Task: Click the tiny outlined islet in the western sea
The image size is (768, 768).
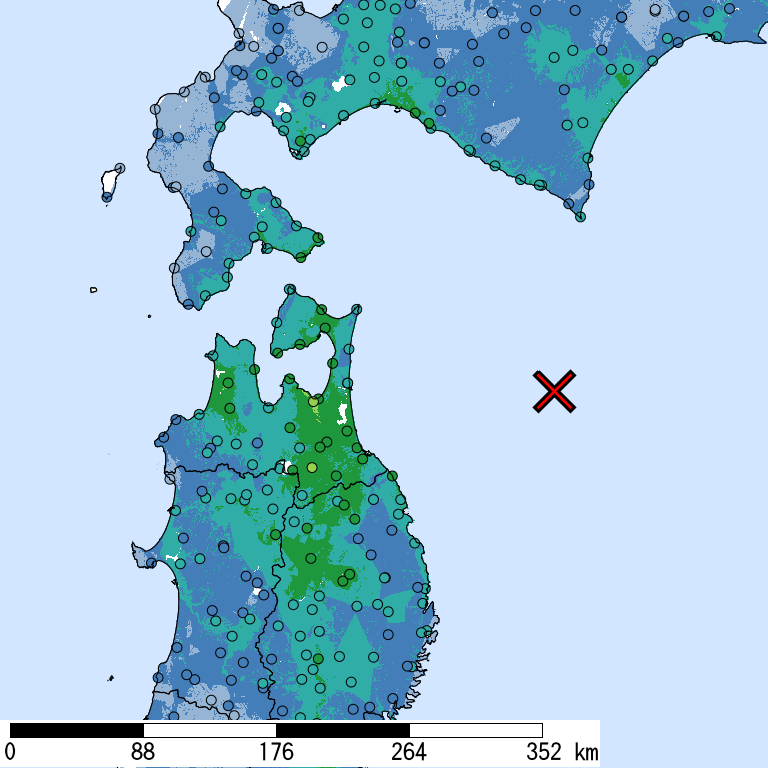Action: 93,290
